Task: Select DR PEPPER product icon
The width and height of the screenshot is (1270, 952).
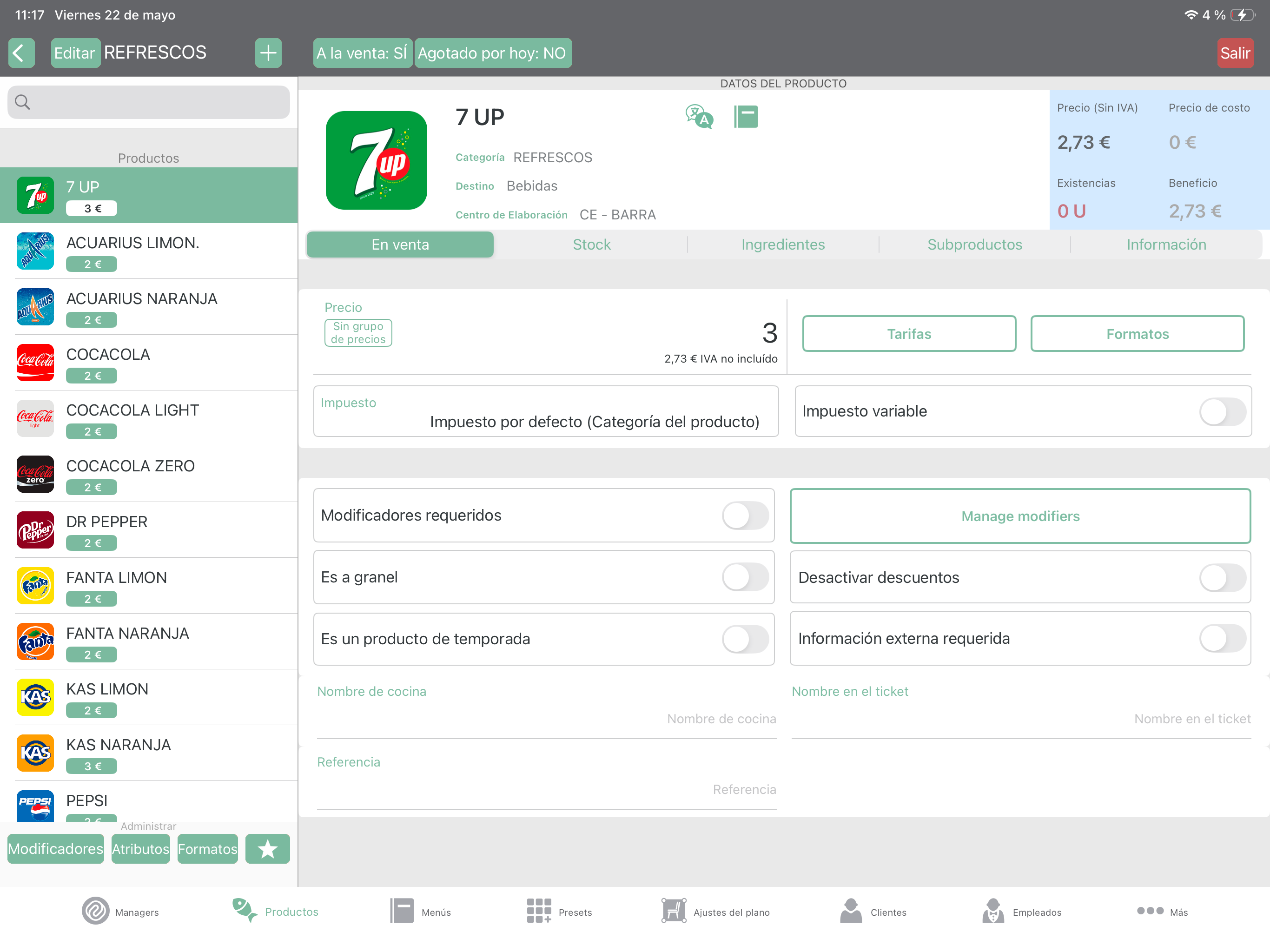Action: pos(35,529)
